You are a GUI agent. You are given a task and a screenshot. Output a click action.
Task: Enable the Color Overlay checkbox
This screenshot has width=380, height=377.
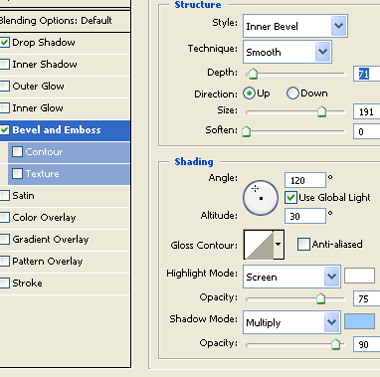[x=5, y=218]
